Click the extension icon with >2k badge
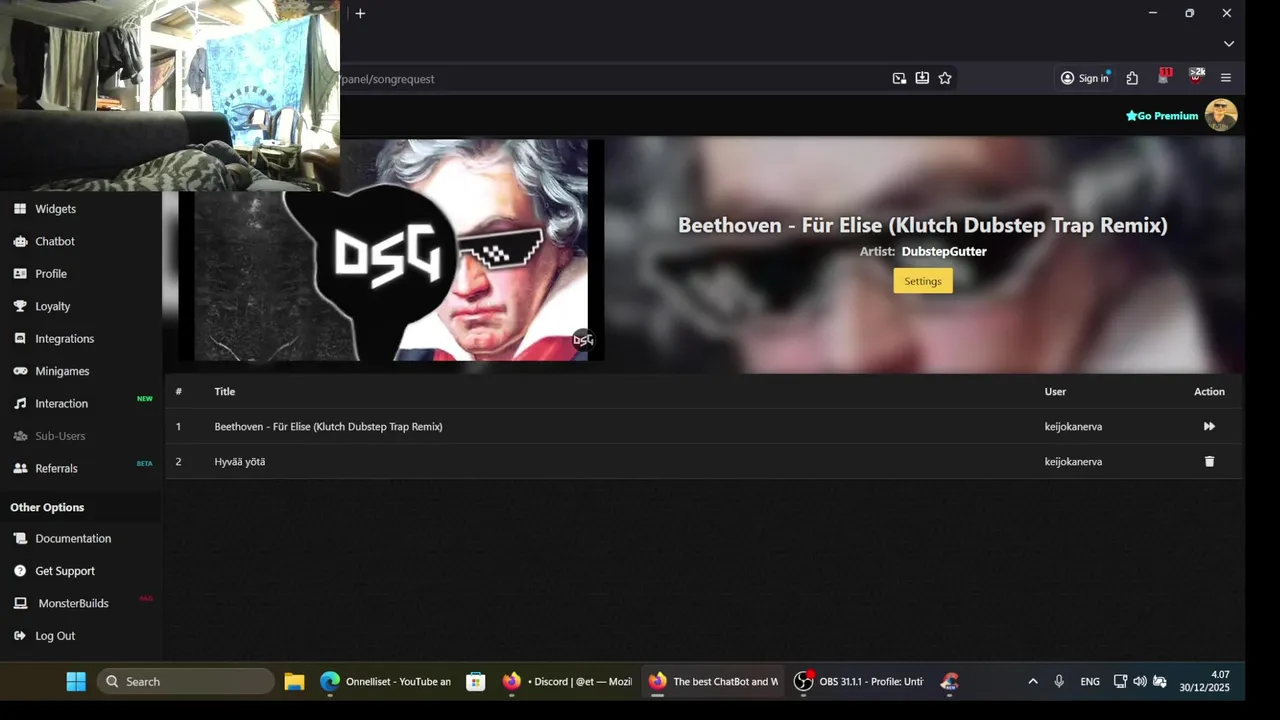Screen dimensions: 1280x720 pyautogui.click(x=1195, y=77)
